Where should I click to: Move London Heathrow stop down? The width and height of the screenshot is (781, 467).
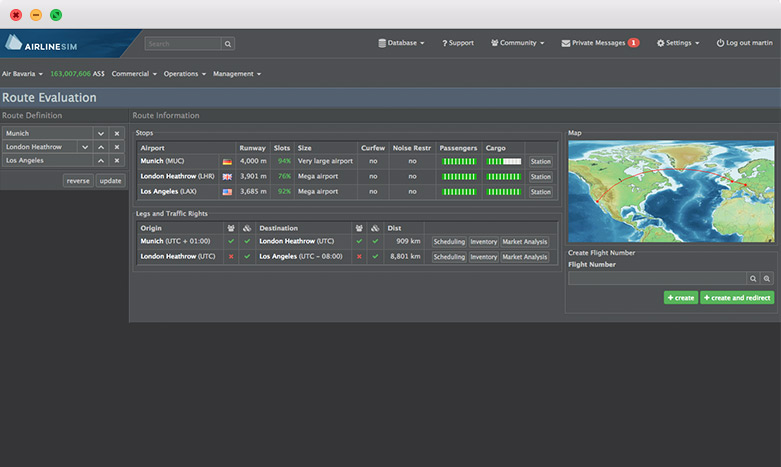tap(85, 147)
